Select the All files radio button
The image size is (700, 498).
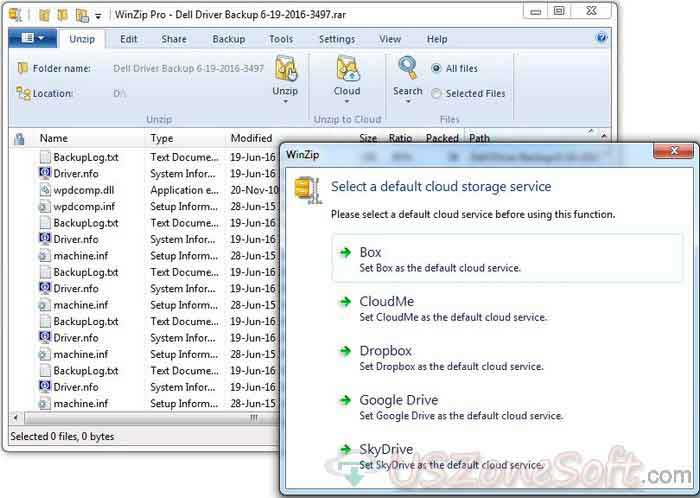coord(436,68)
